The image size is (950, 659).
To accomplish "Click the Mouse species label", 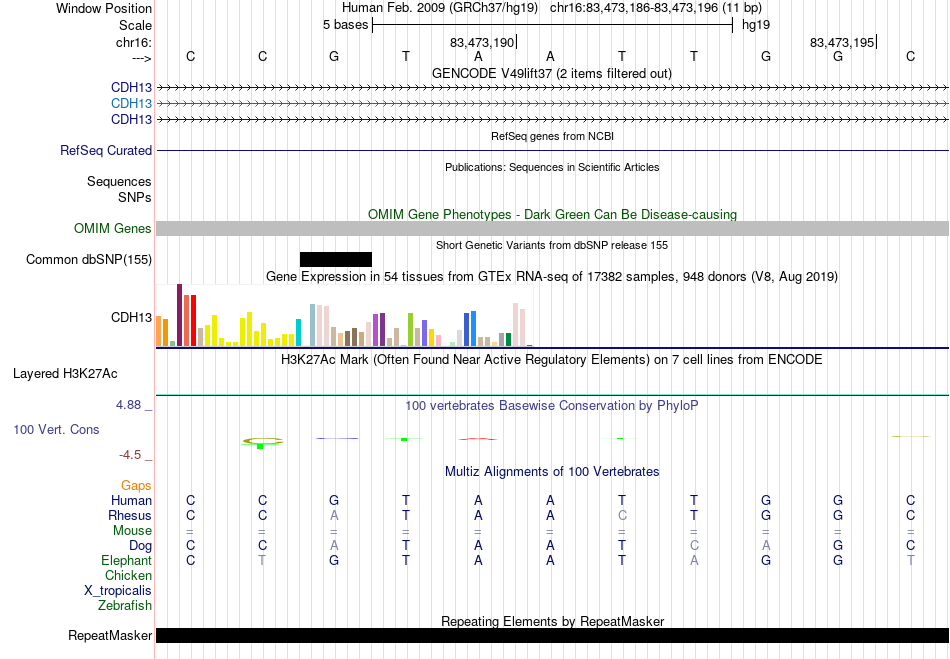I will 133,531.
